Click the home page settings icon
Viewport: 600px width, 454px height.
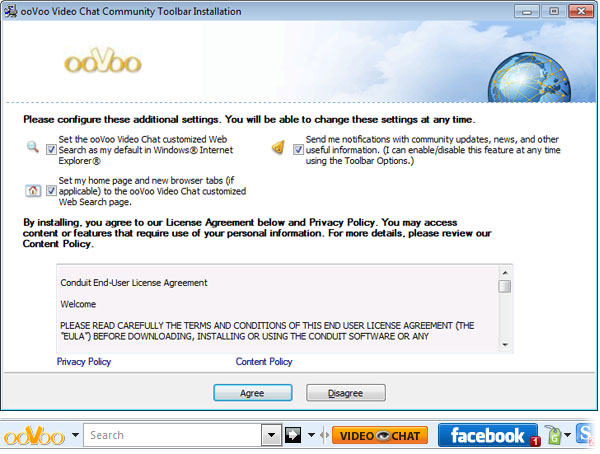point(33,190)
